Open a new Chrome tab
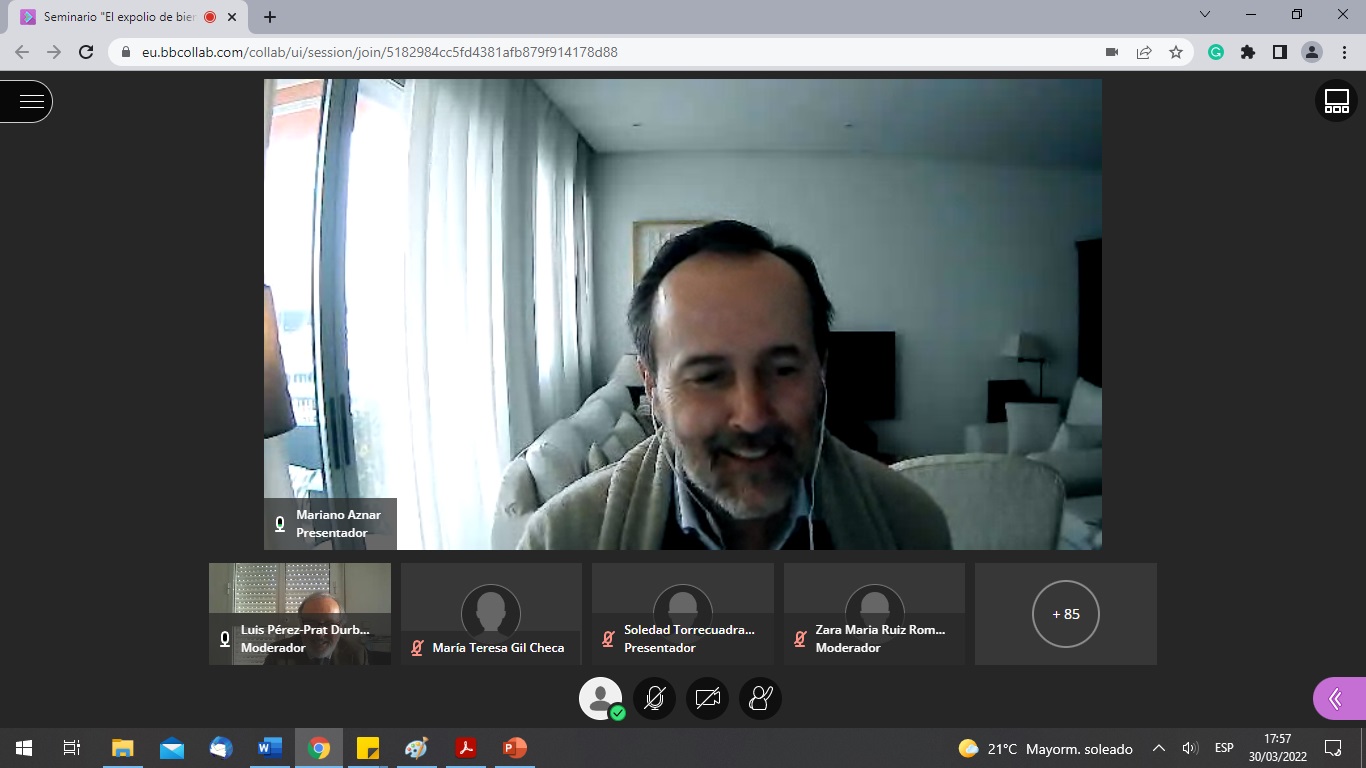The image size is (1366, 768). pyautogui.click(x=270, y=17)
